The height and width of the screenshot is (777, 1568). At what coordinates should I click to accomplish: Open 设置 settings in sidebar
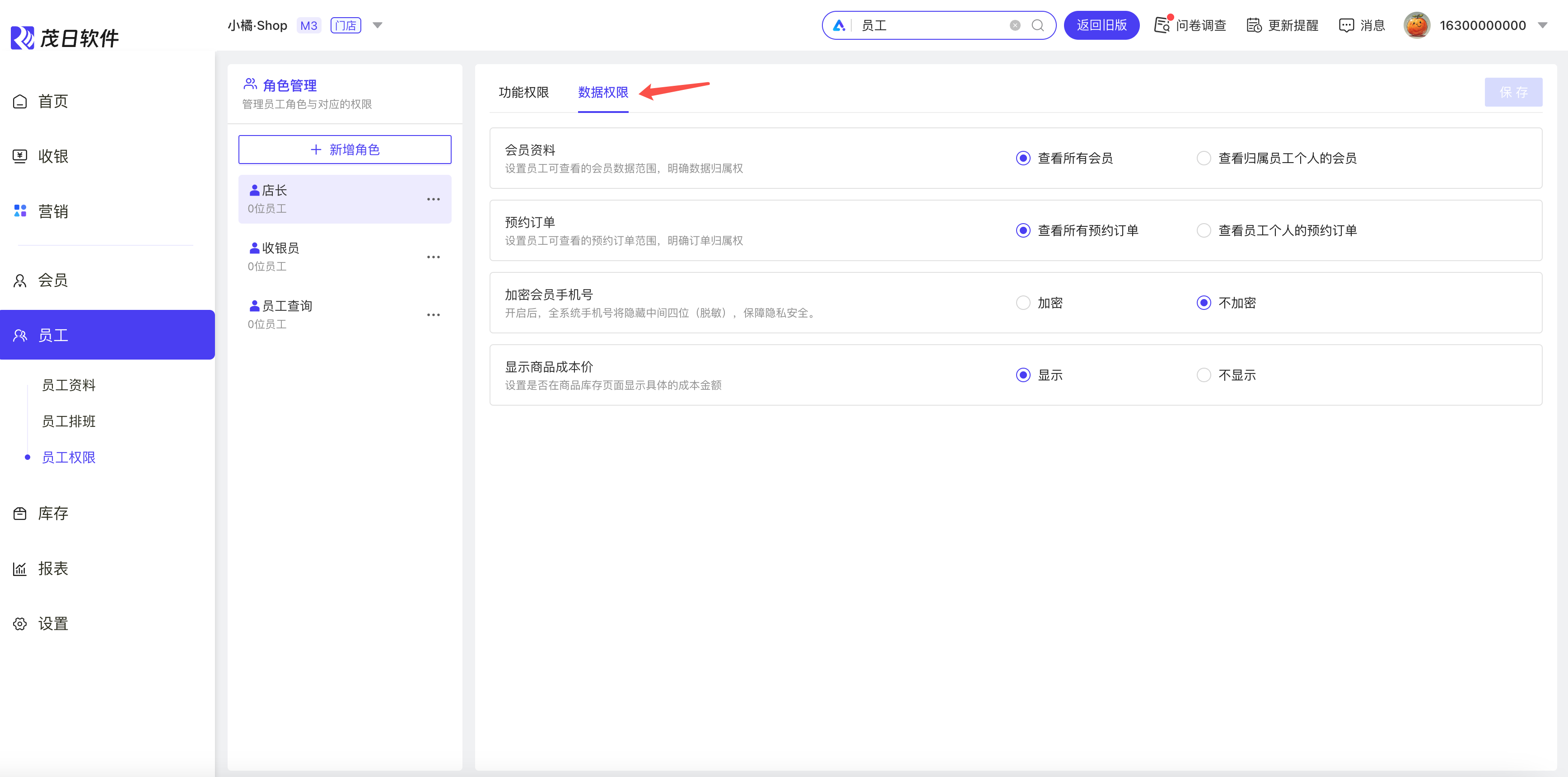[x=53, y=623]
